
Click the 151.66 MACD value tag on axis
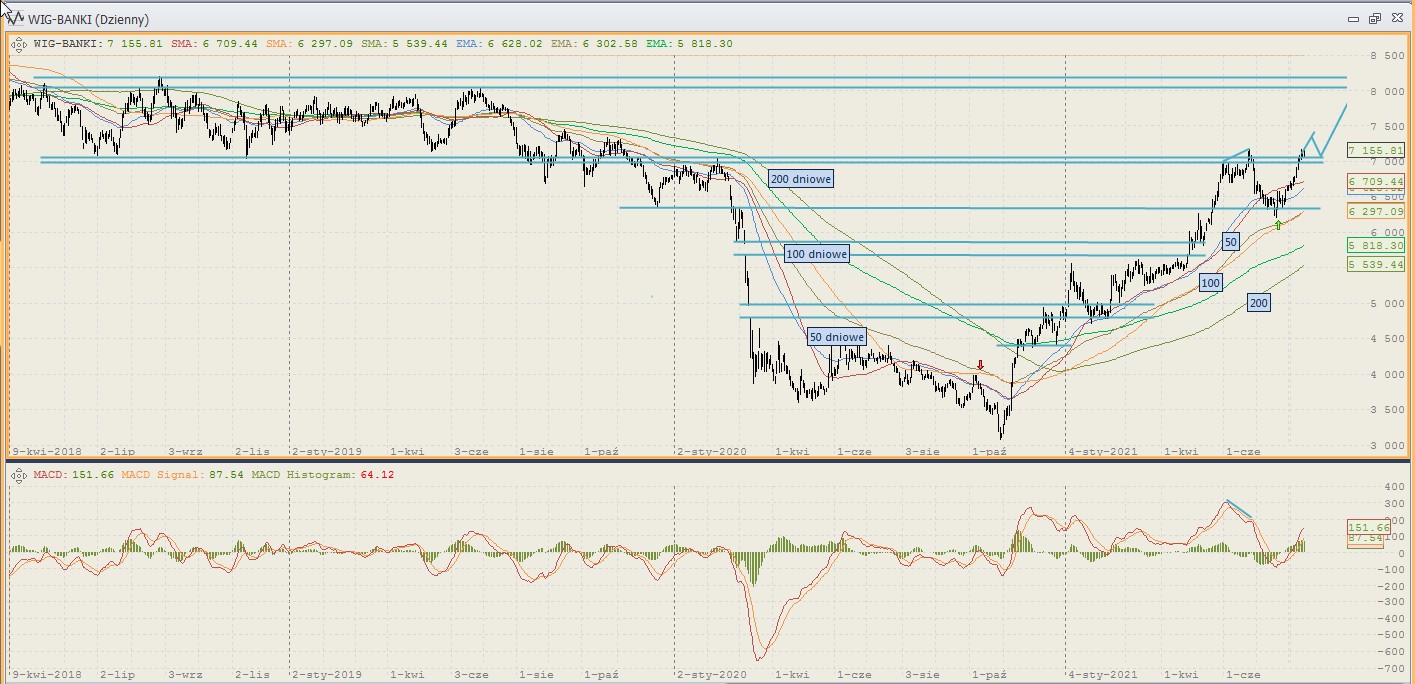pos(1369,527)
